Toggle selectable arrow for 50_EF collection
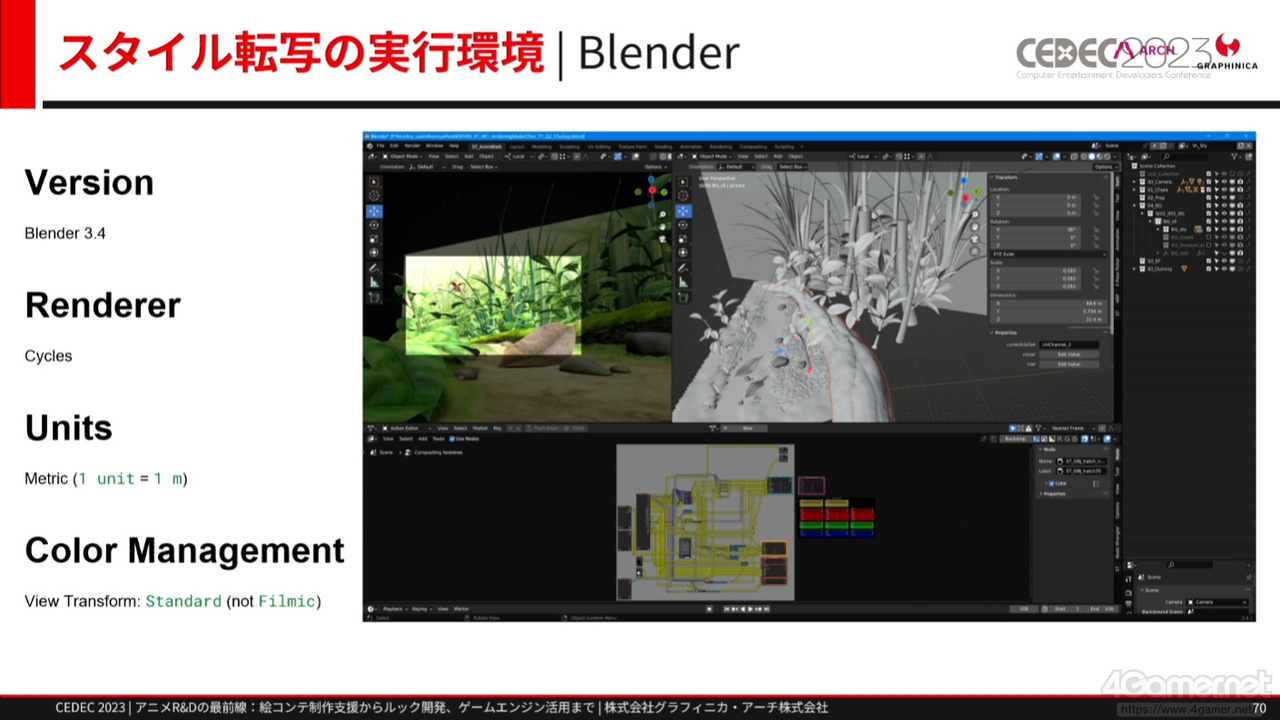This screenshot has width=1280, height=720. click(1217, 261)
